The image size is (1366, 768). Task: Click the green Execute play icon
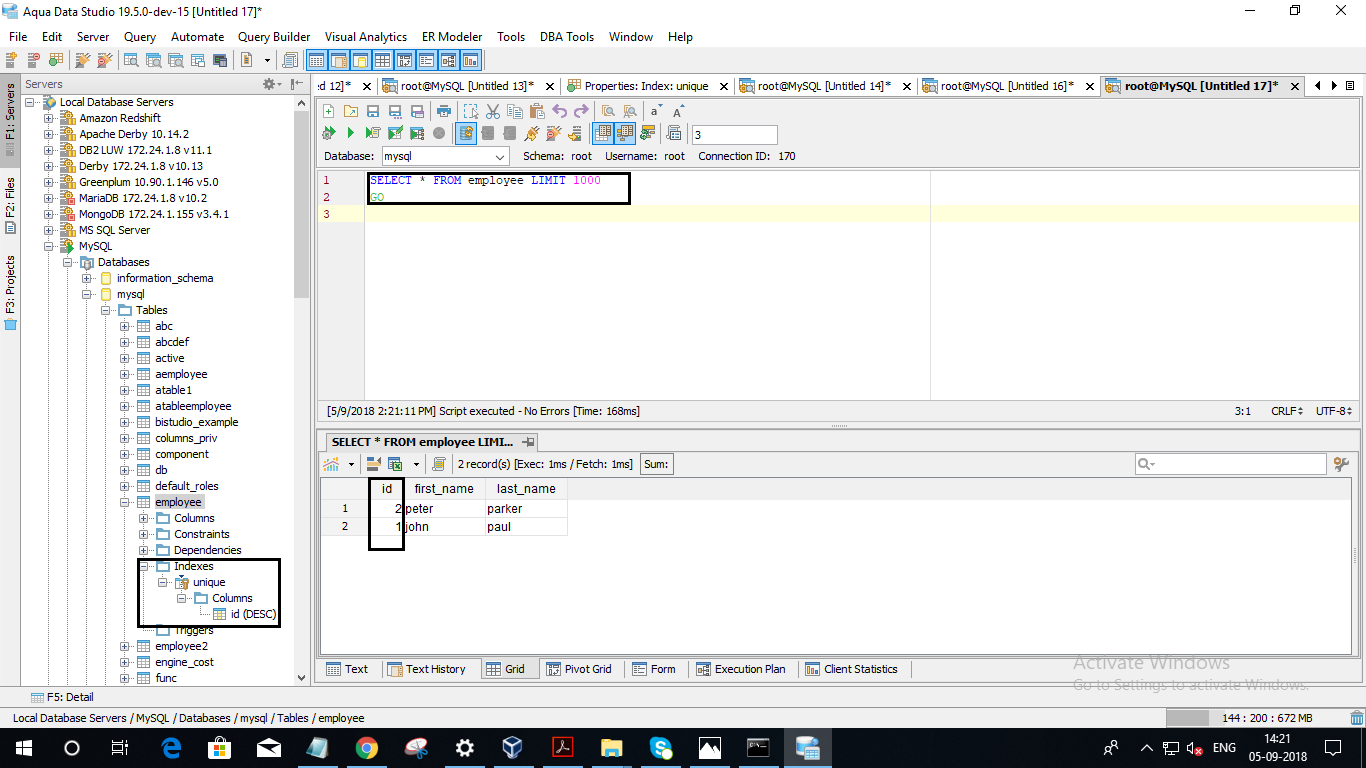point(351,133)
